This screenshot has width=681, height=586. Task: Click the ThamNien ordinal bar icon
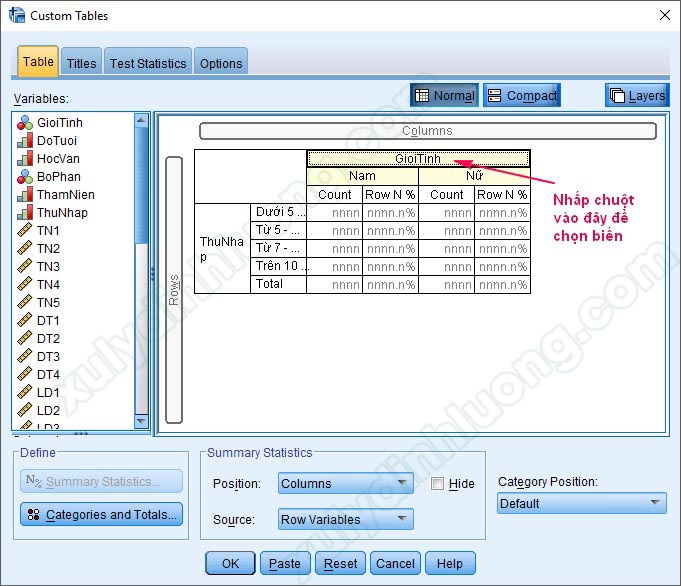(x=25, y=194)
